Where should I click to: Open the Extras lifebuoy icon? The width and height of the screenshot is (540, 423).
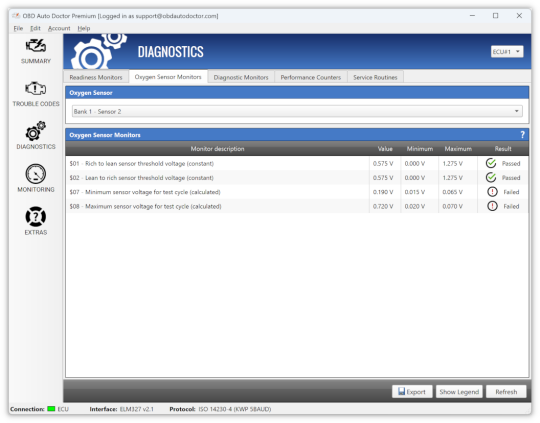pos(36,217)
